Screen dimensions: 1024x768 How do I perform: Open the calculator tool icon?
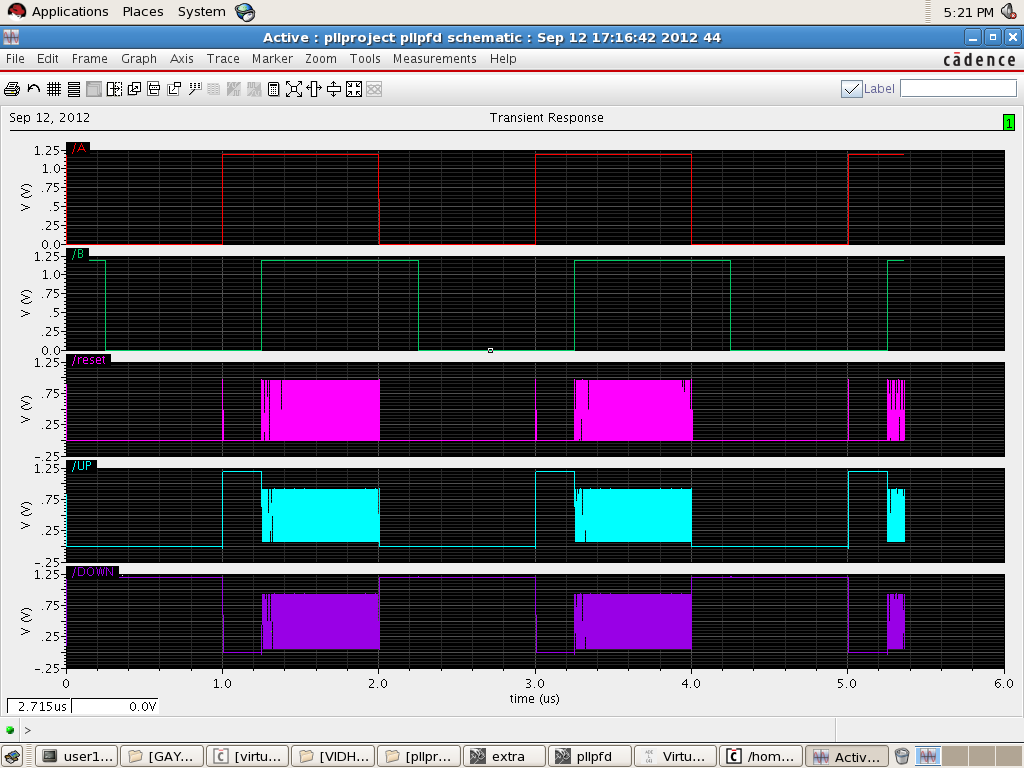coord(274,89)
